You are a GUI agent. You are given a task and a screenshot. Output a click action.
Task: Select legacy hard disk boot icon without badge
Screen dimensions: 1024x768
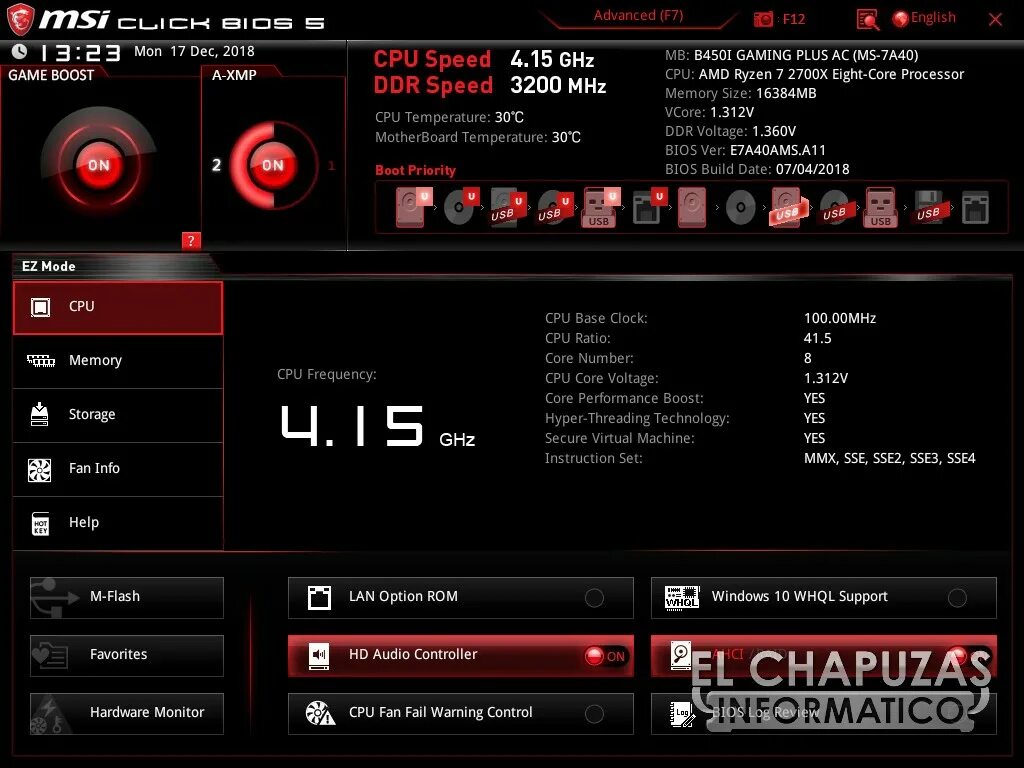(x=692, y=208)
